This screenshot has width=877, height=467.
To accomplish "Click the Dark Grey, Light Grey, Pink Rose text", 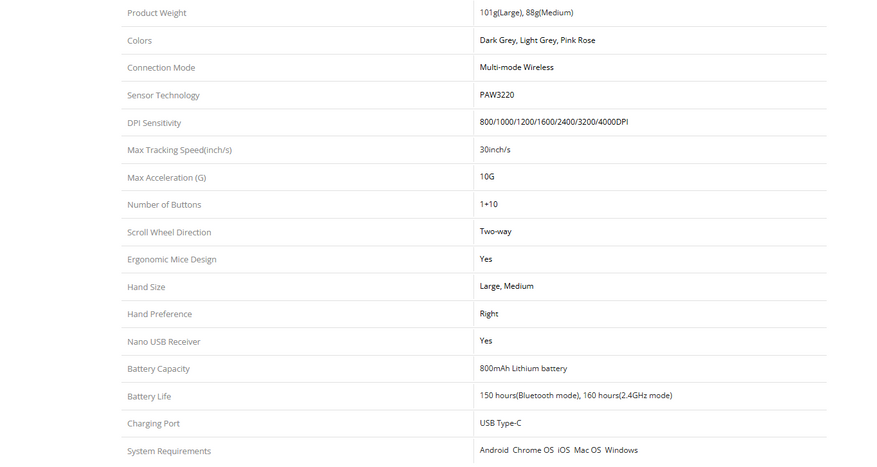I will [x=537, y=40].
